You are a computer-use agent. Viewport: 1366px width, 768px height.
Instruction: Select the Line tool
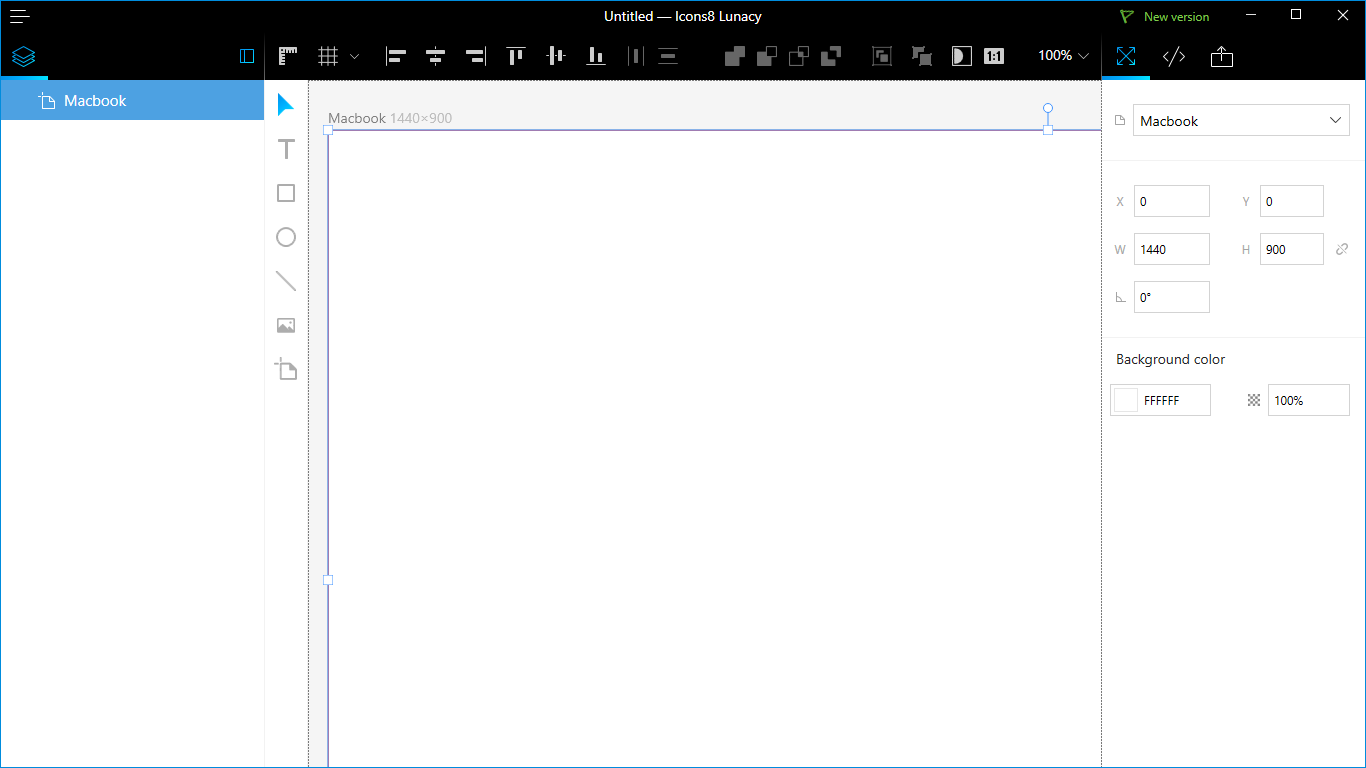(286, 281)
